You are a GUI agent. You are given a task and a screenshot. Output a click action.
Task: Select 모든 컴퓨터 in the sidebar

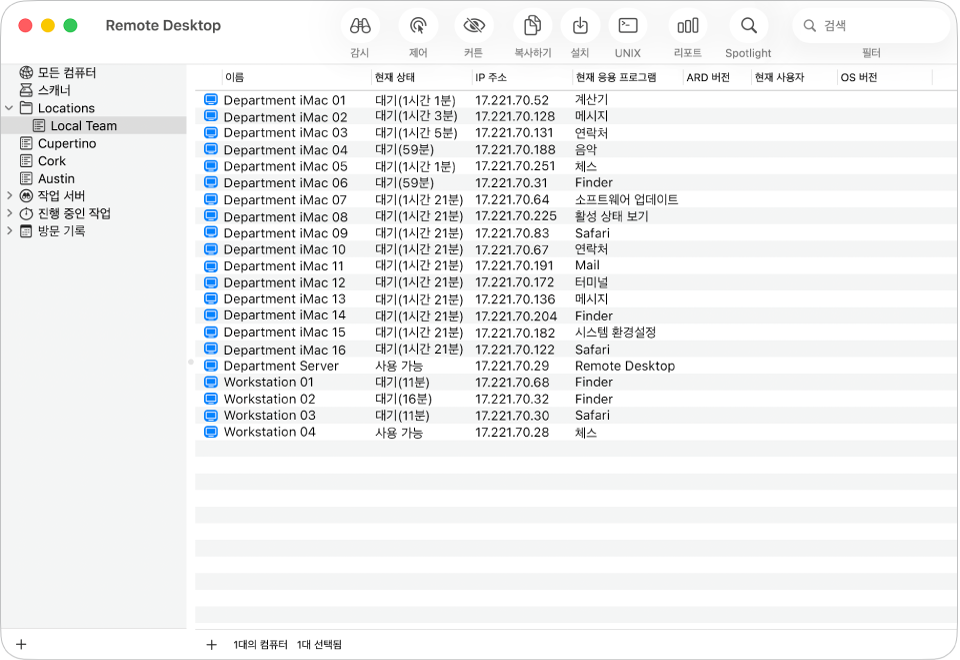click(x=67, y=73)
